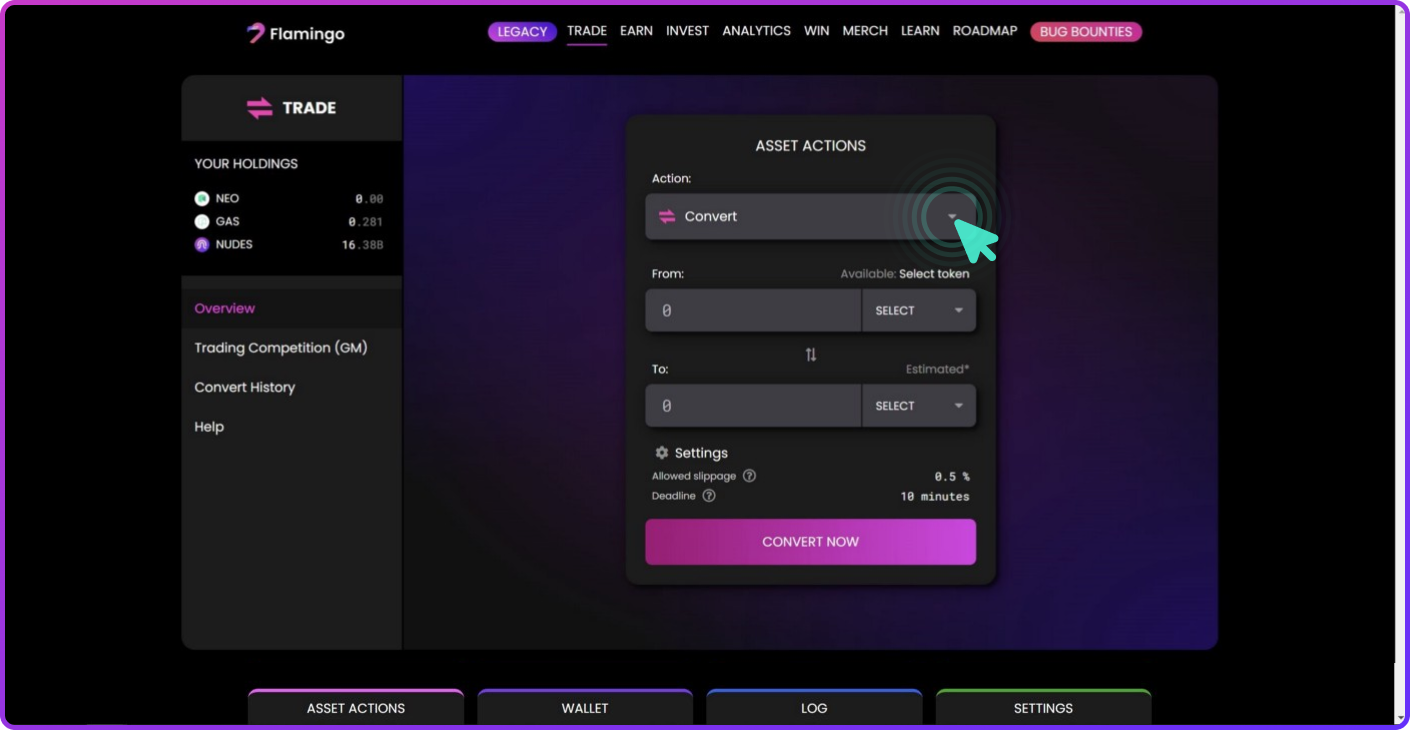Click the To amount input field
Screen dimensions: 1410x730
(x=753, y=405)
